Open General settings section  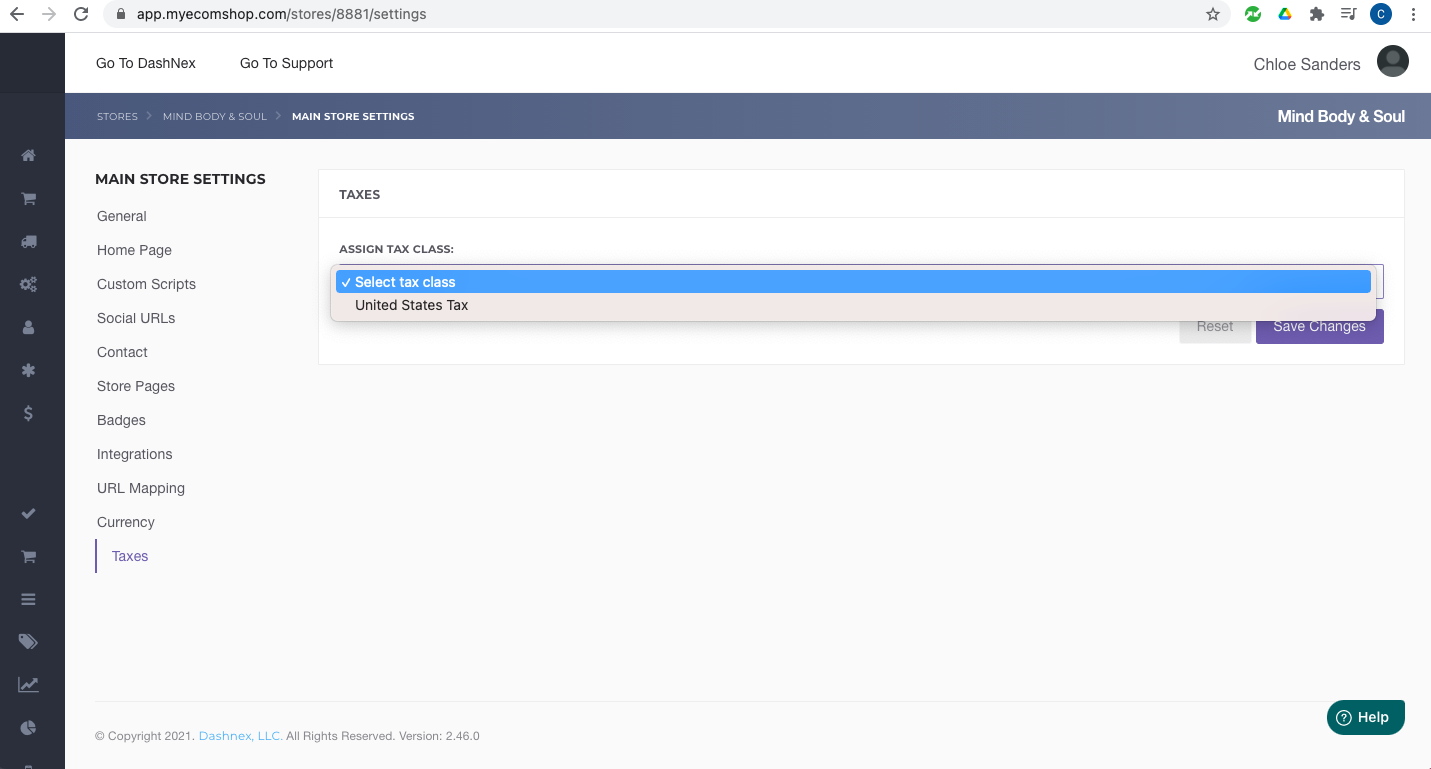(122, 216)
